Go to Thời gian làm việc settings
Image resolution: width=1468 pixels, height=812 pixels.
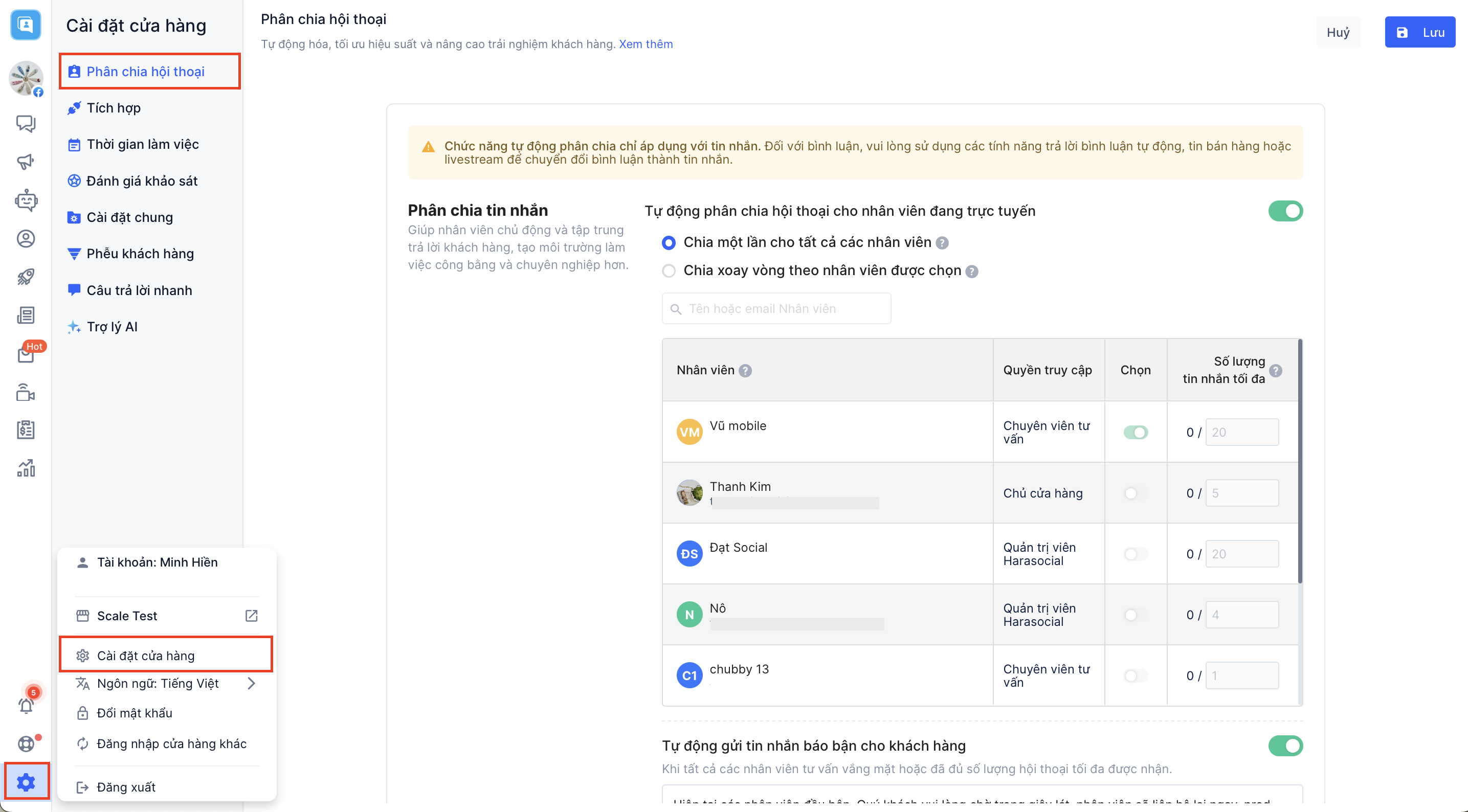click(143, 144)
